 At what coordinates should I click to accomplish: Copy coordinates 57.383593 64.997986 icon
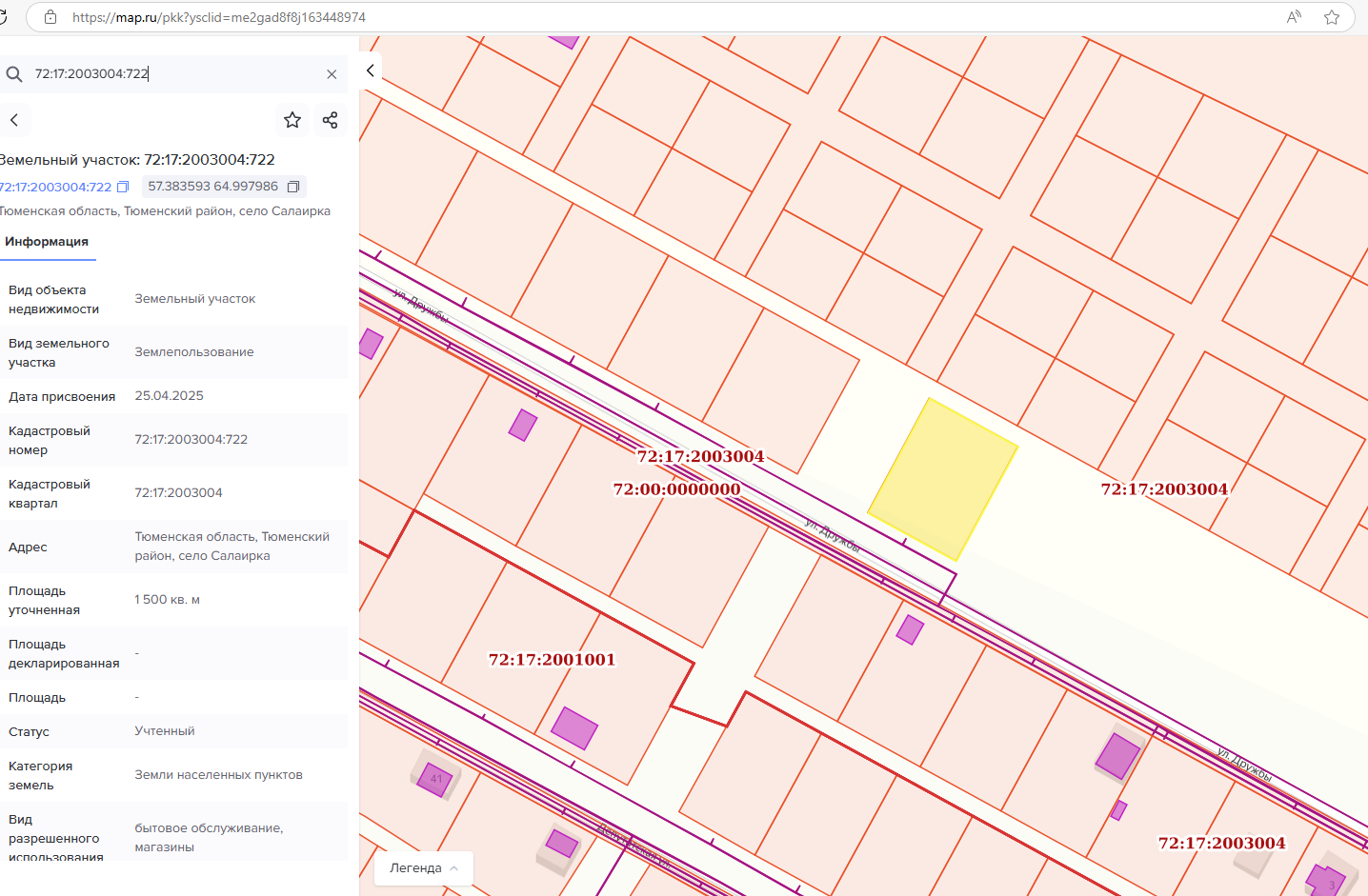(293, 187)
